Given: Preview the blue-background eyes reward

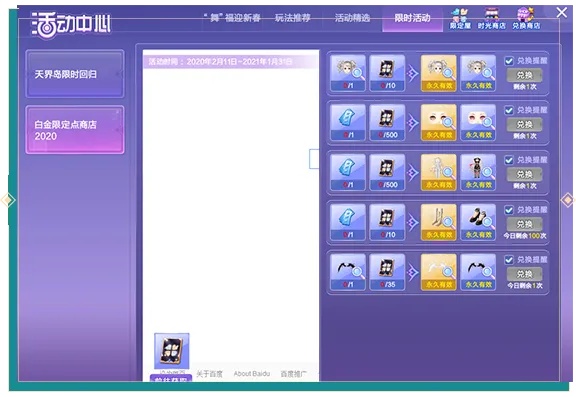Looking at the screenshot, I should (478, 122).
